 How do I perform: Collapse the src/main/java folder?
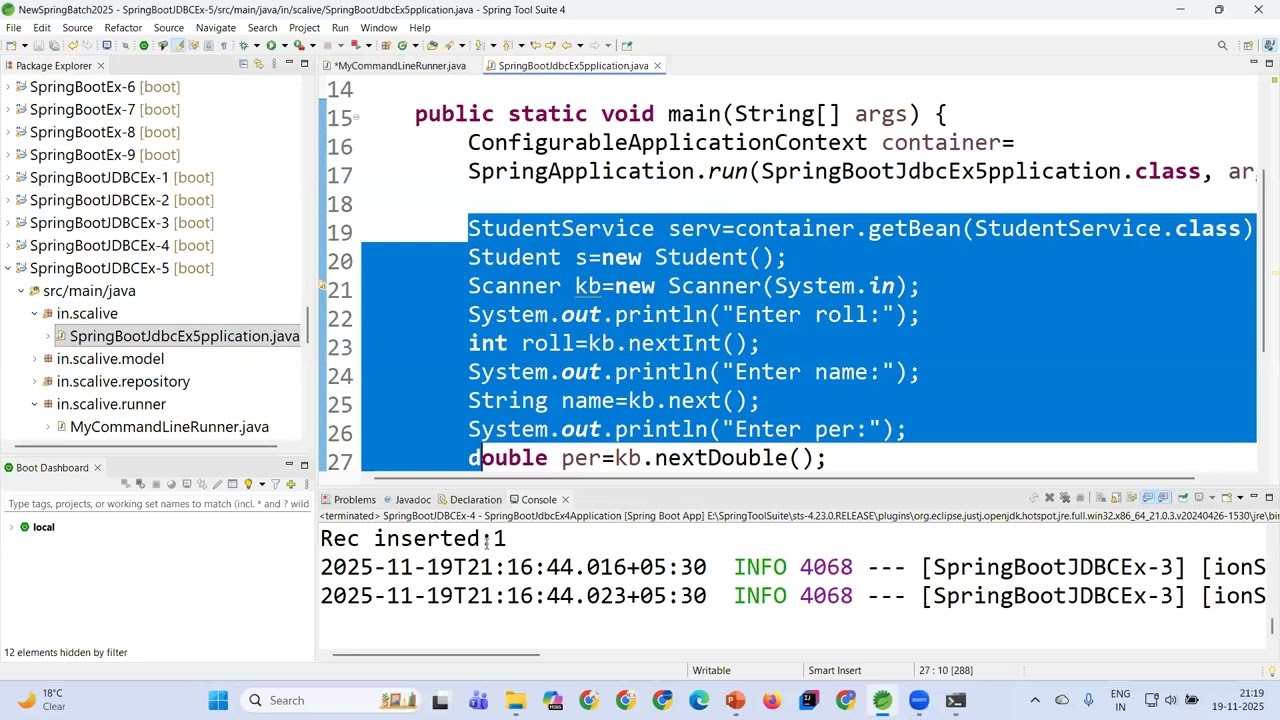tap(21, 291)
